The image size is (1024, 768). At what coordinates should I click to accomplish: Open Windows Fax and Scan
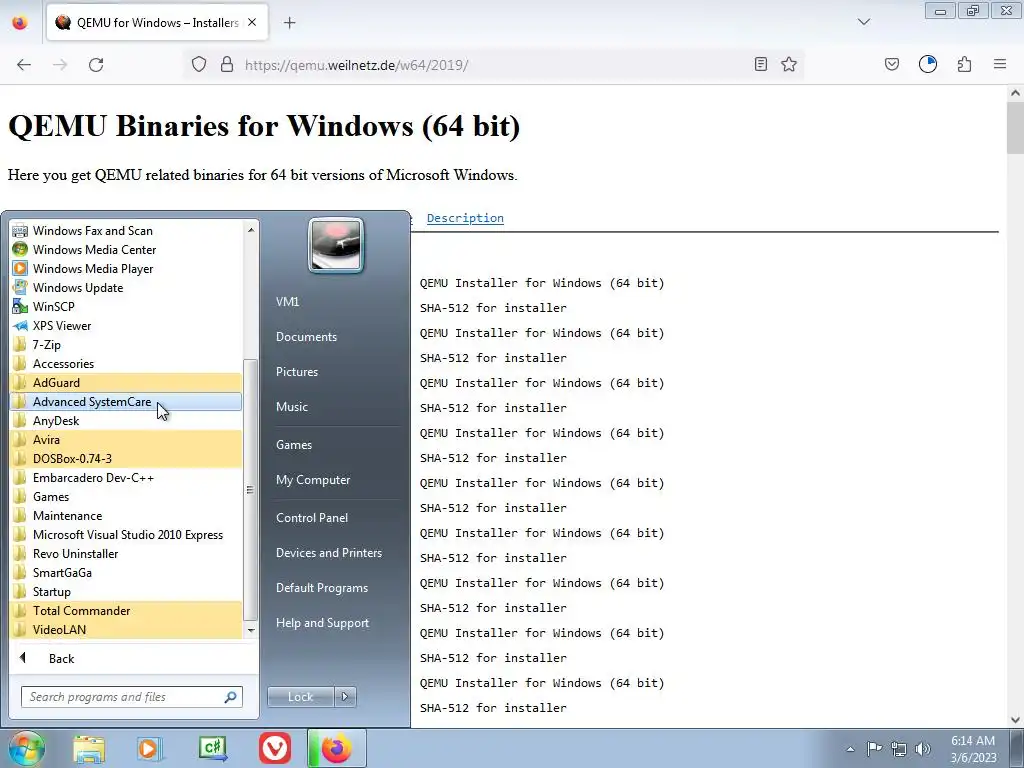click(126, 231)
